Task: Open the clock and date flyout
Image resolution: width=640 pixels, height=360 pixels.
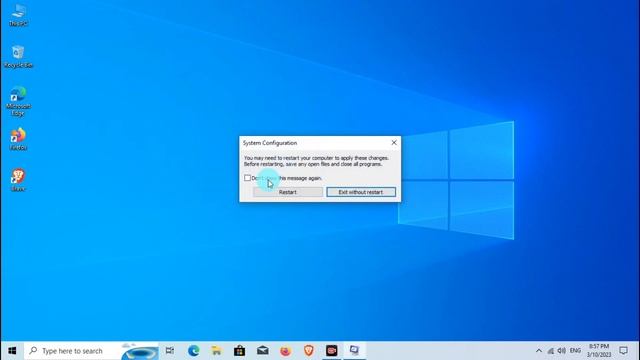Action: tap(599, 351)
